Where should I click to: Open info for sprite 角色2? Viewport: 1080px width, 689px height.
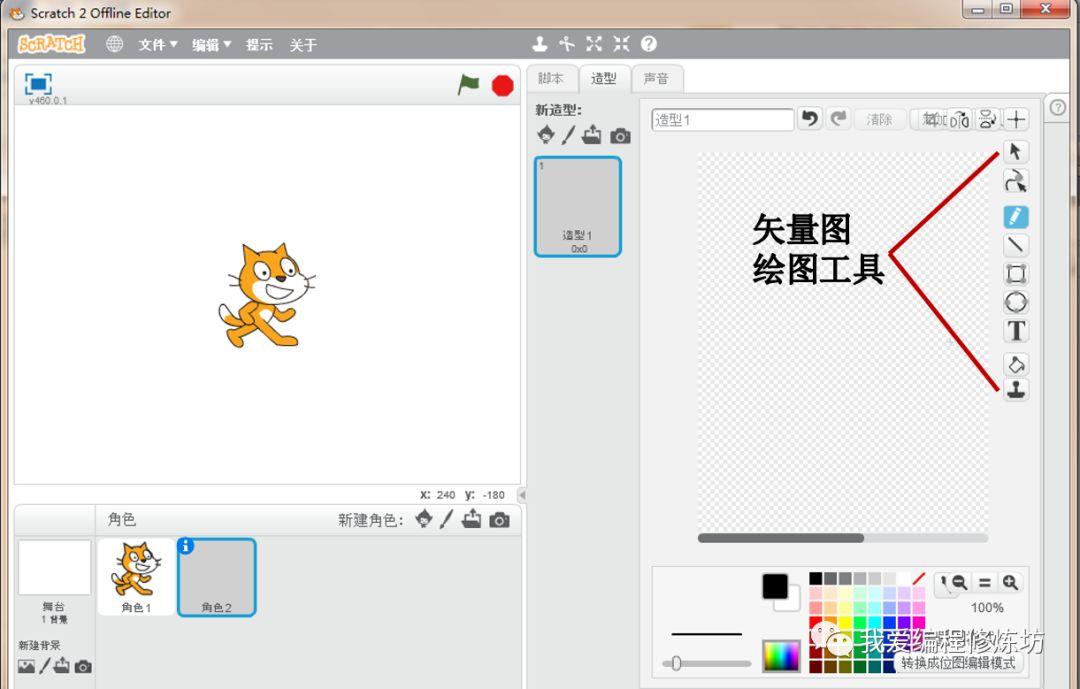coord(186,546)
